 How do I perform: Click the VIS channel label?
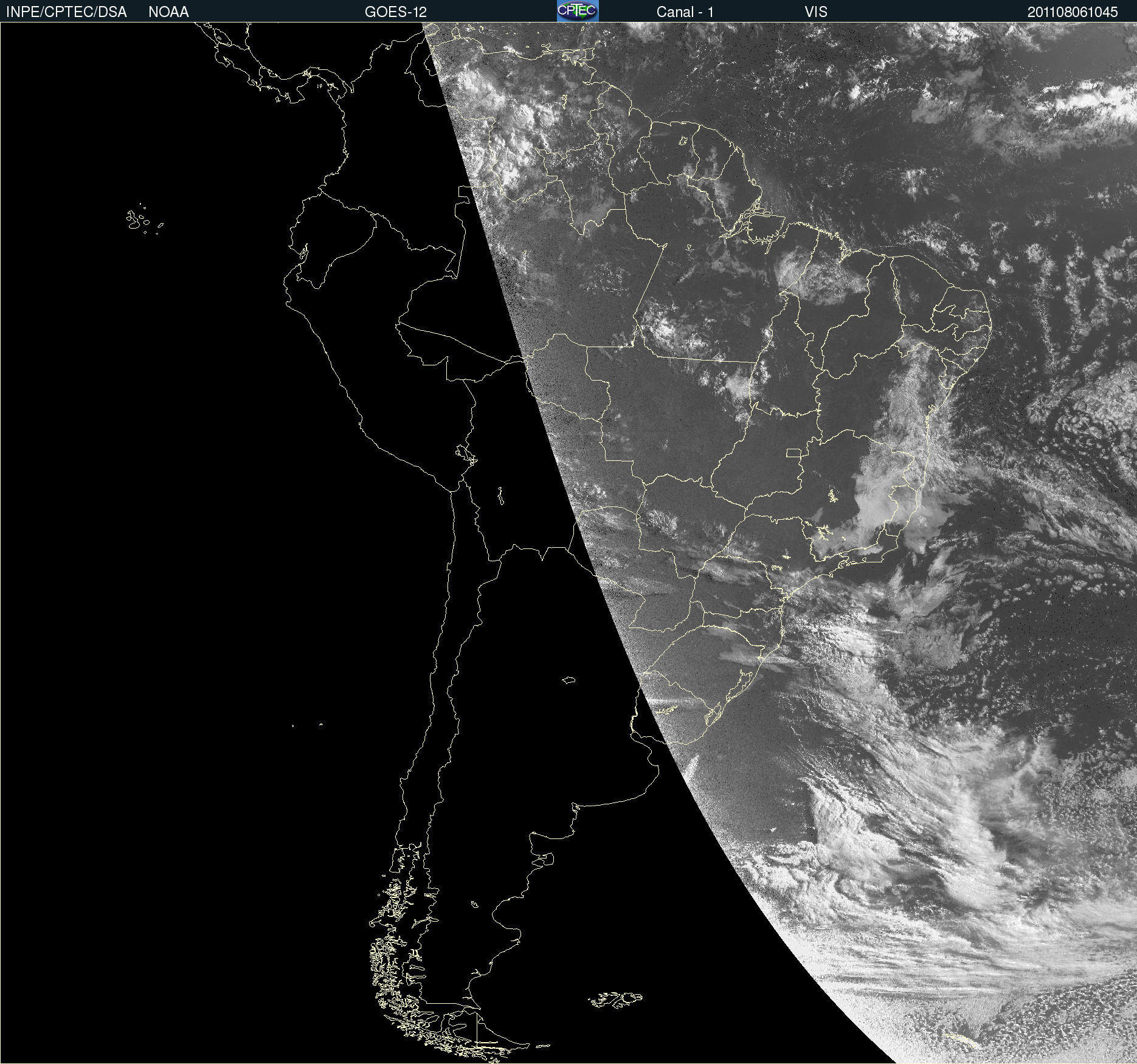coord(816,12)
